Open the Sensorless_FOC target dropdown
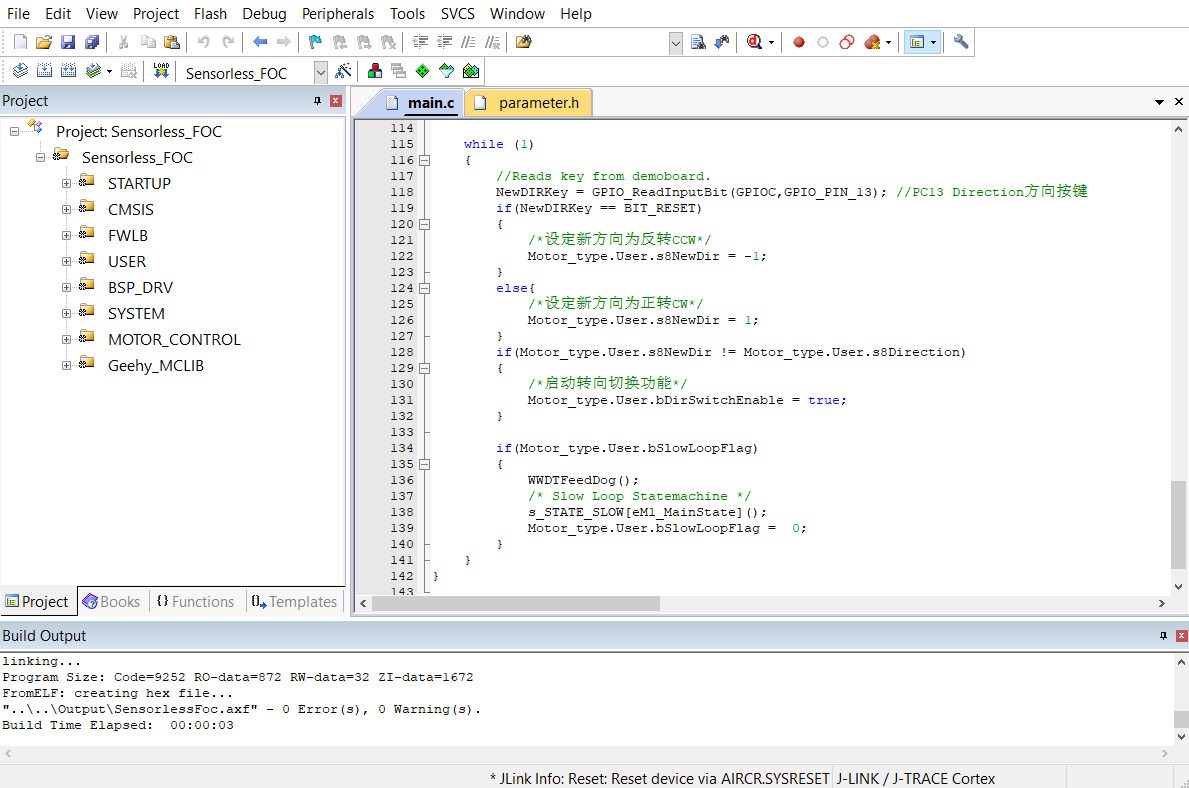This screenshot has width=1189, height=788. pos(320,72)
